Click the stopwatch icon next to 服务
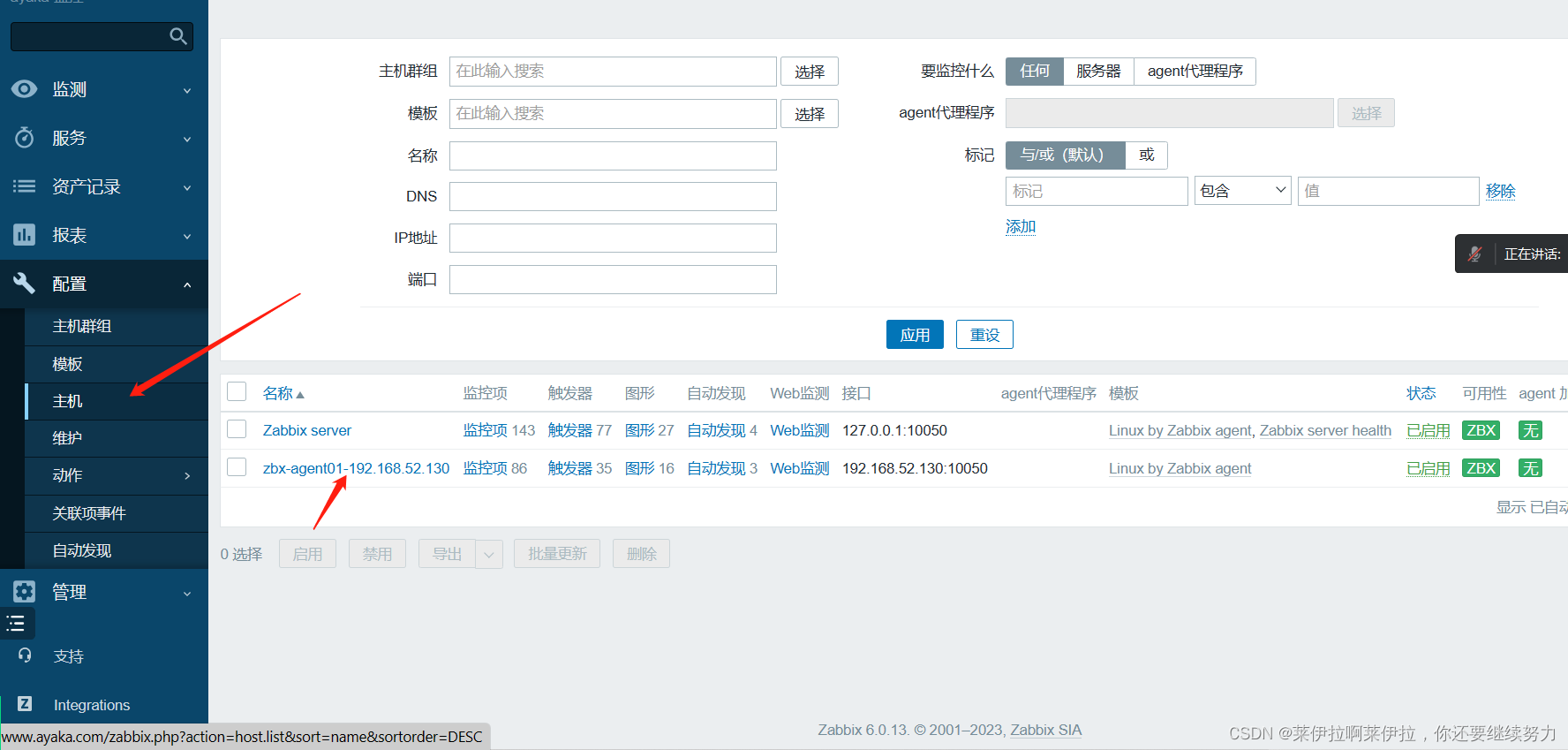The image size is (1568, 750). (24, 138)
